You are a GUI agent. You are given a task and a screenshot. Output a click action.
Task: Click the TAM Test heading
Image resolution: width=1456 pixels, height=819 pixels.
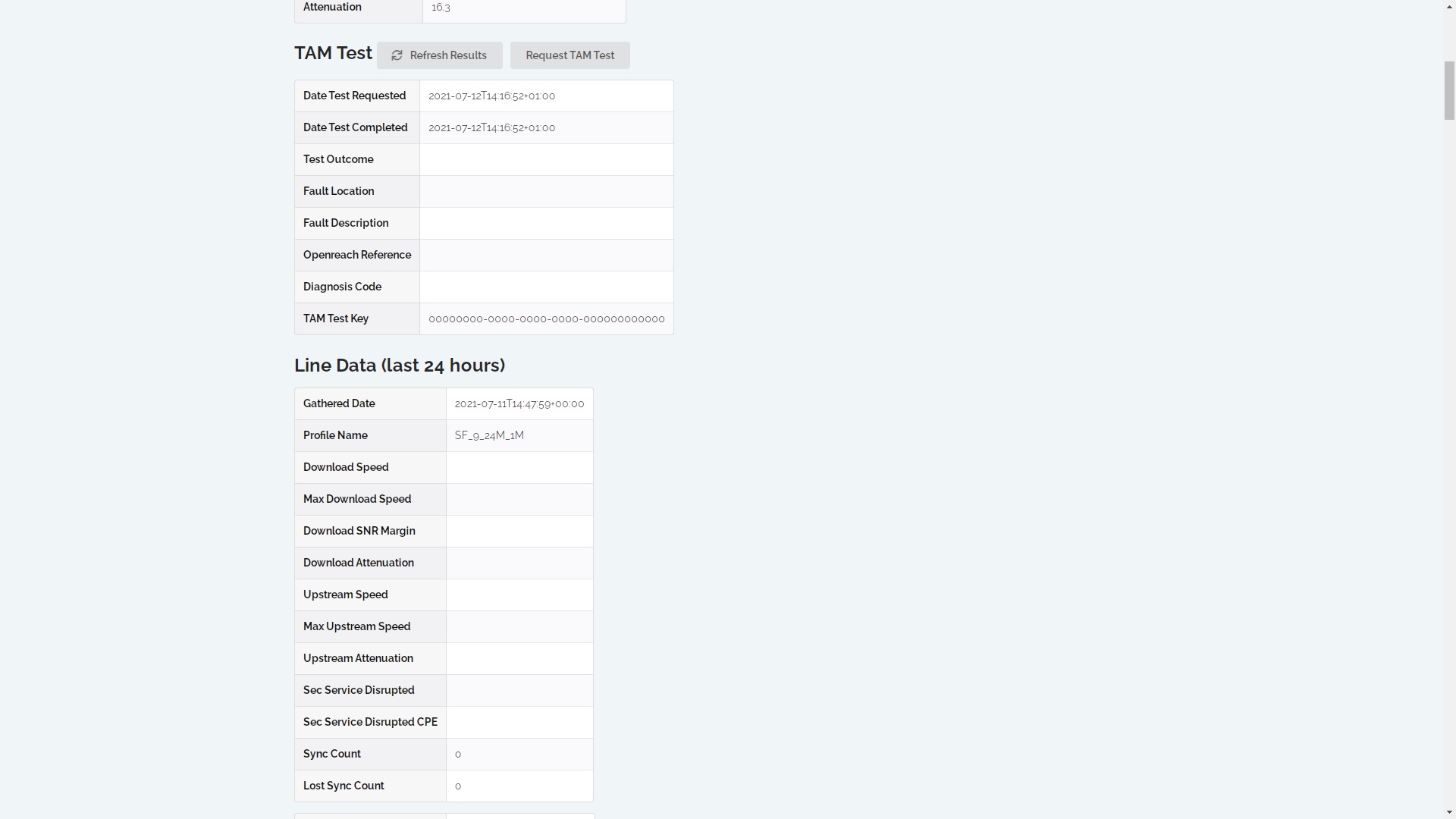click(x=333, y=53)
